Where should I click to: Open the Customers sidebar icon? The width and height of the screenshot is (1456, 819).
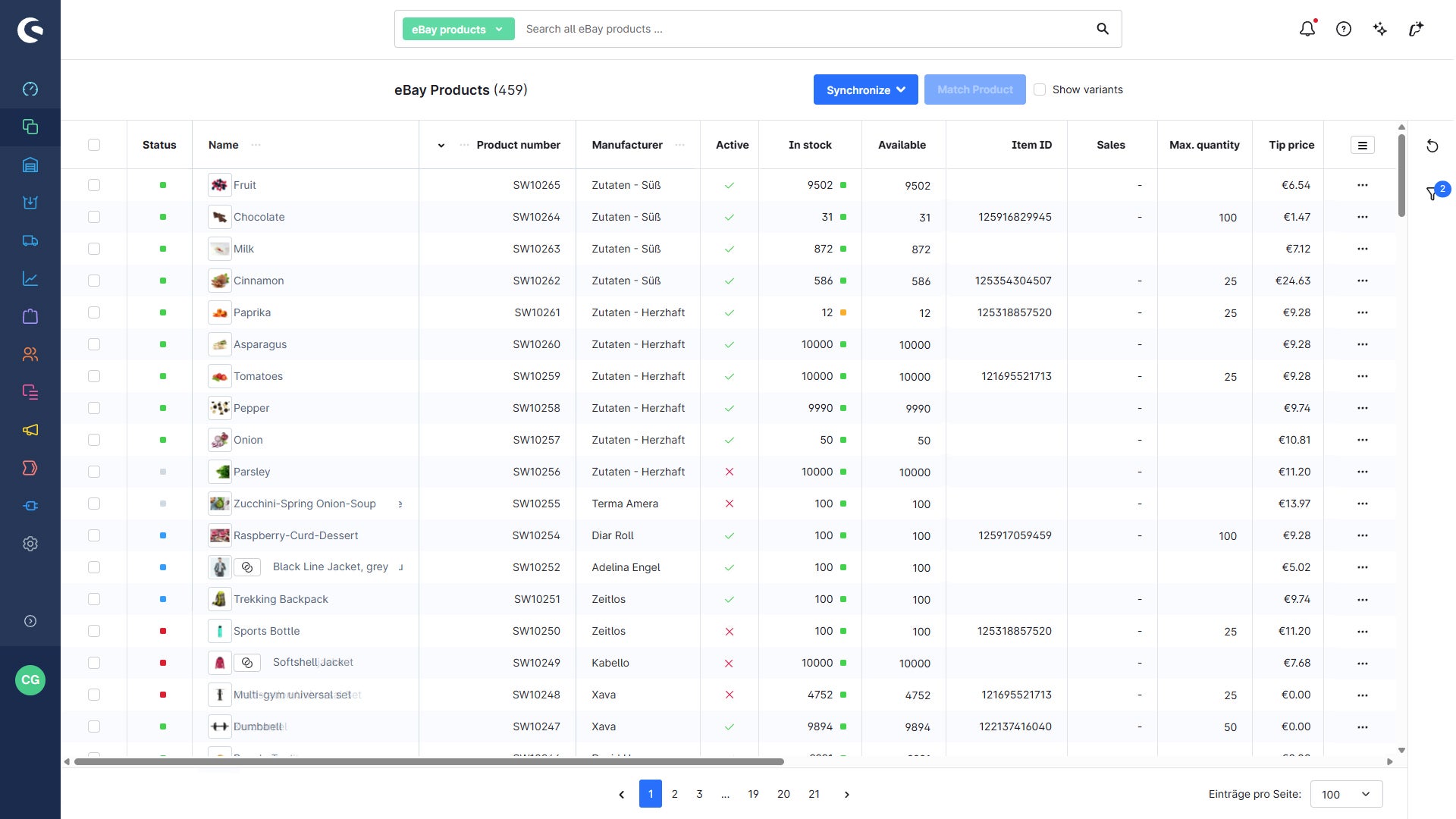30,354
